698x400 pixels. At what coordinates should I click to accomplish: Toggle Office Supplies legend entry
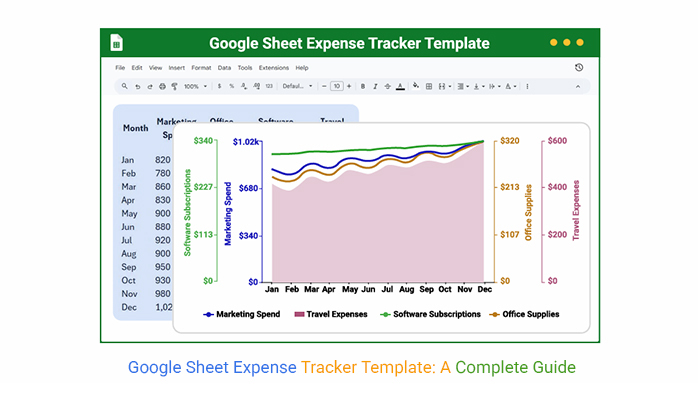(x=524, y=314)
